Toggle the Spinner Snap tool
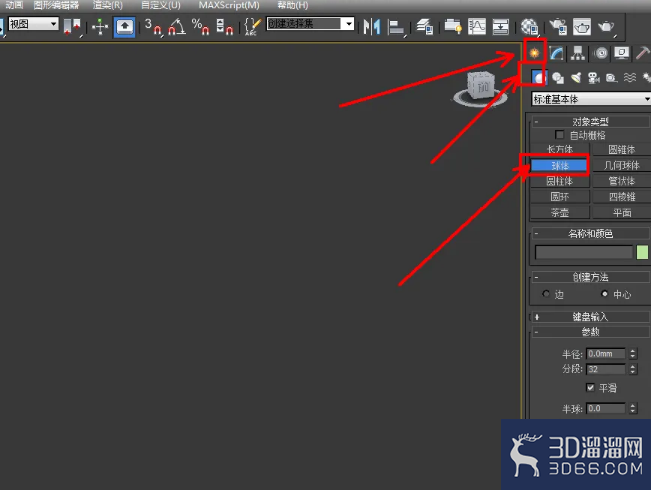This screenshot has width=651, height=490. click(x=225, y=27)
